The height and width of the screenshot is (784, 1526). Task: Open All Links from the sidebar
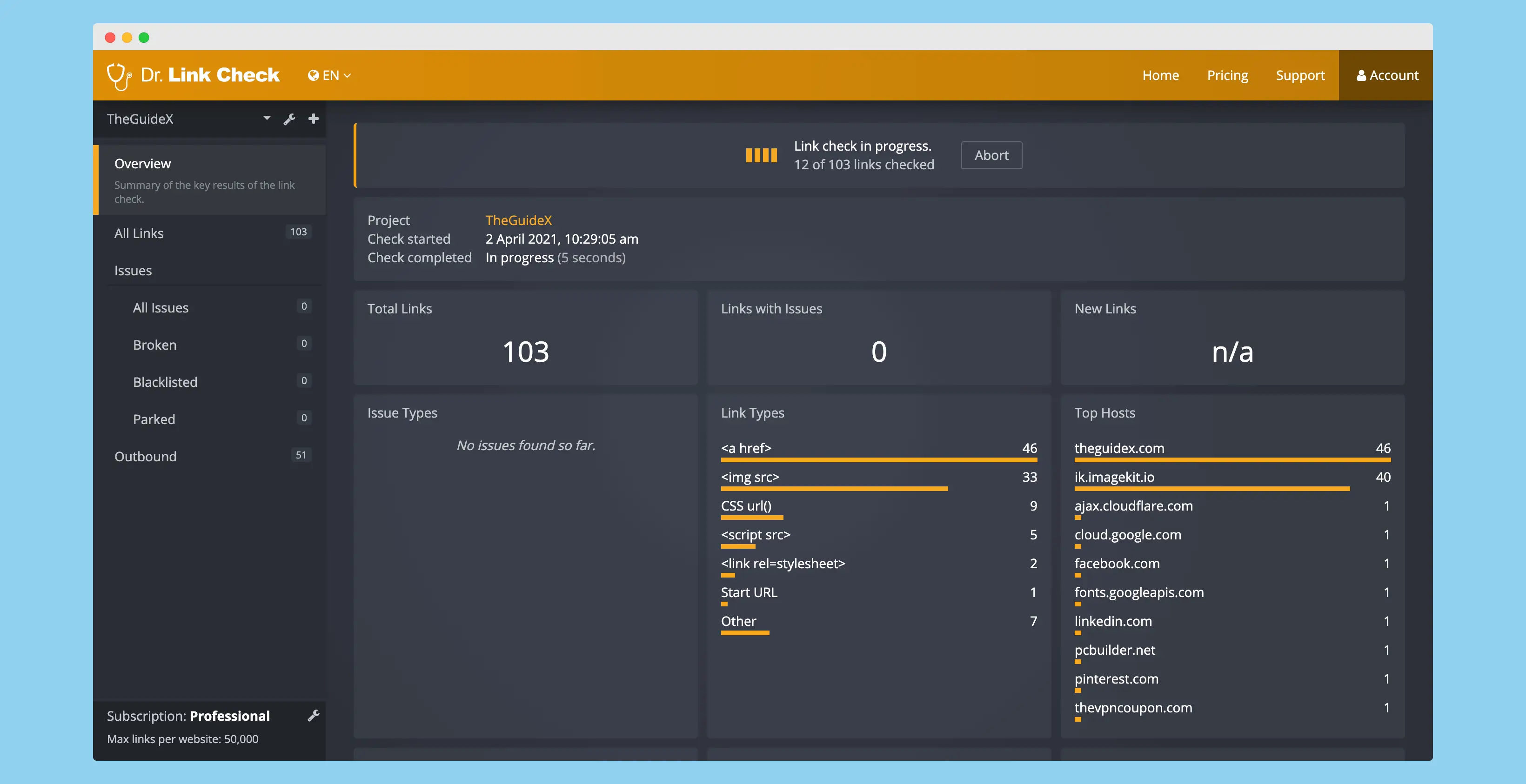click(139, 233)
